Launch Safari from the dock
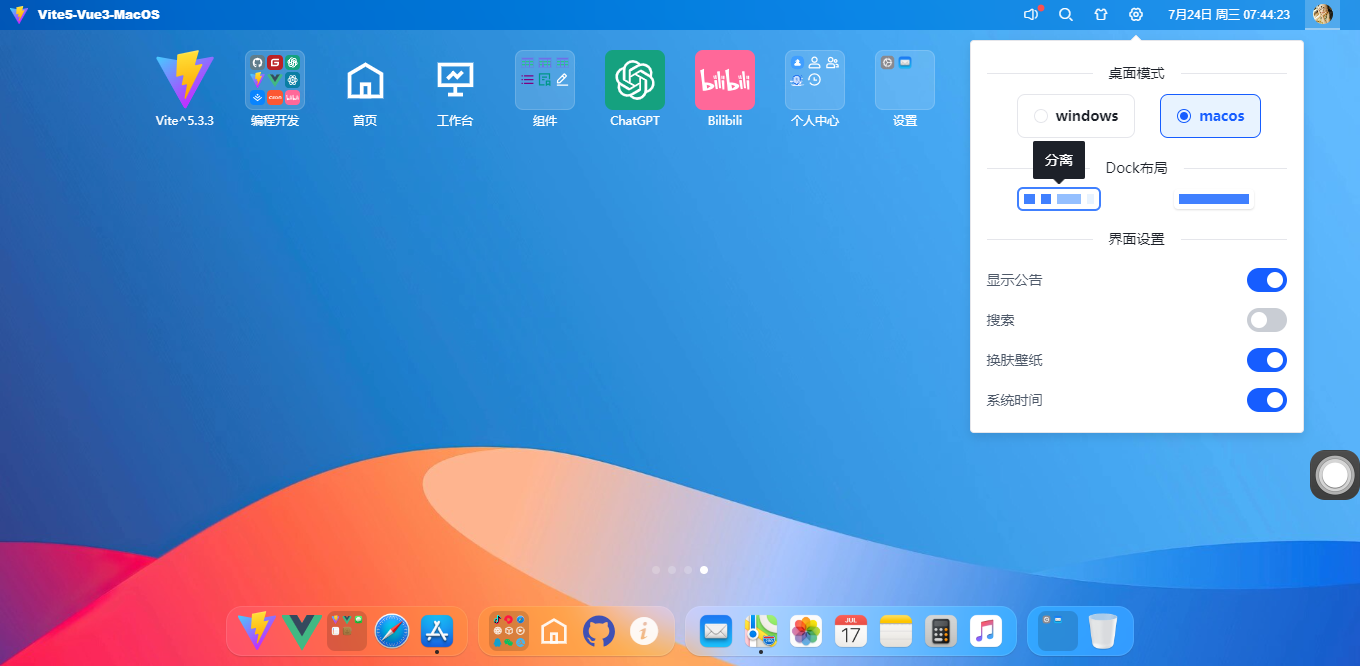 coord(391,631)
